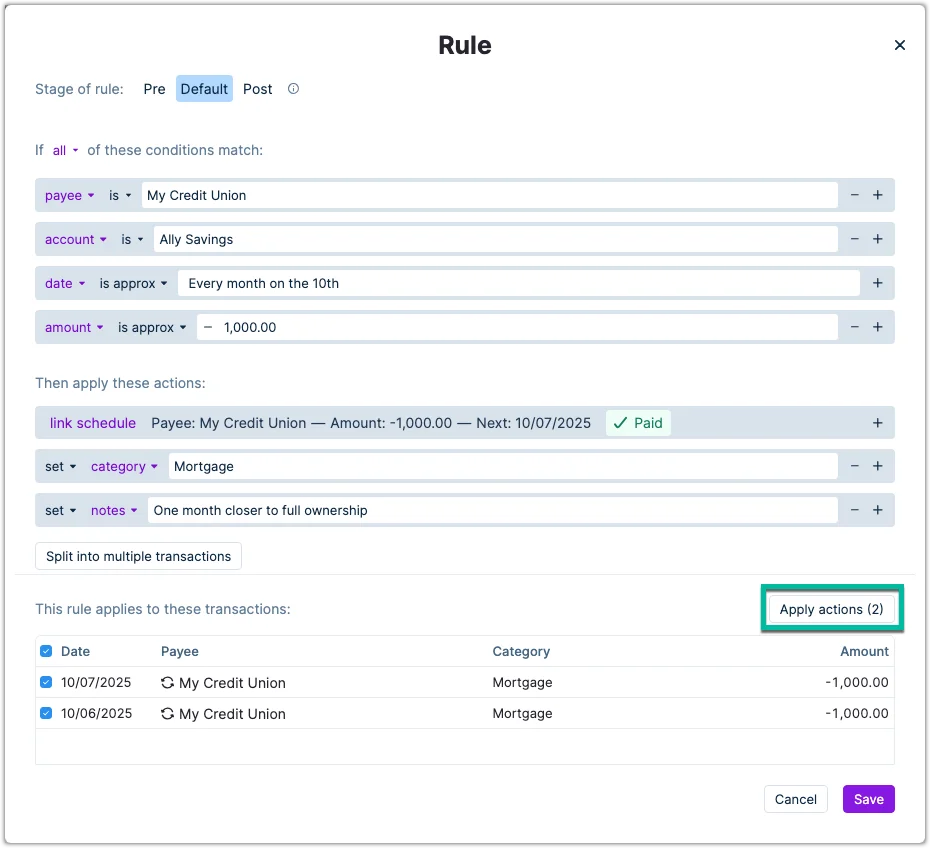The image size is (930, 848).
Task: Uncheck the 10/06/2025 transaction row
Action: click(45, 713)
